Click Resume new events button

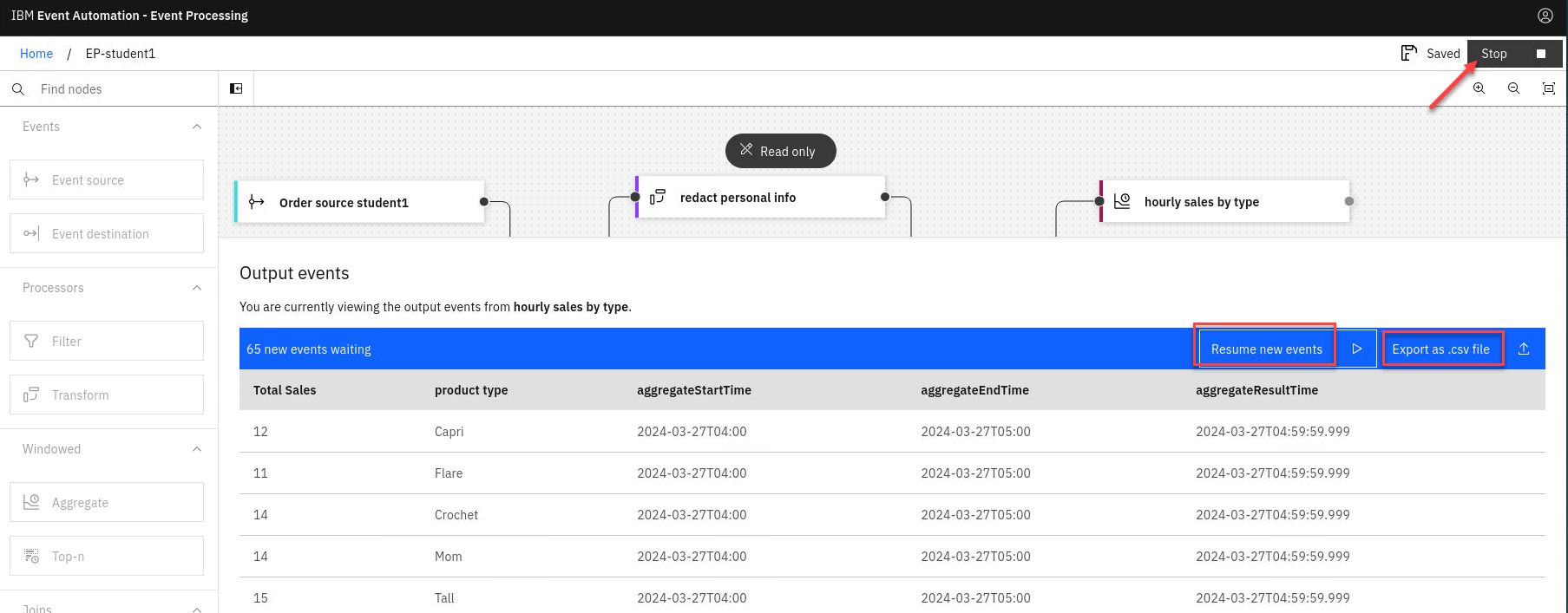pyautogui.click(x=1266, y=349)
